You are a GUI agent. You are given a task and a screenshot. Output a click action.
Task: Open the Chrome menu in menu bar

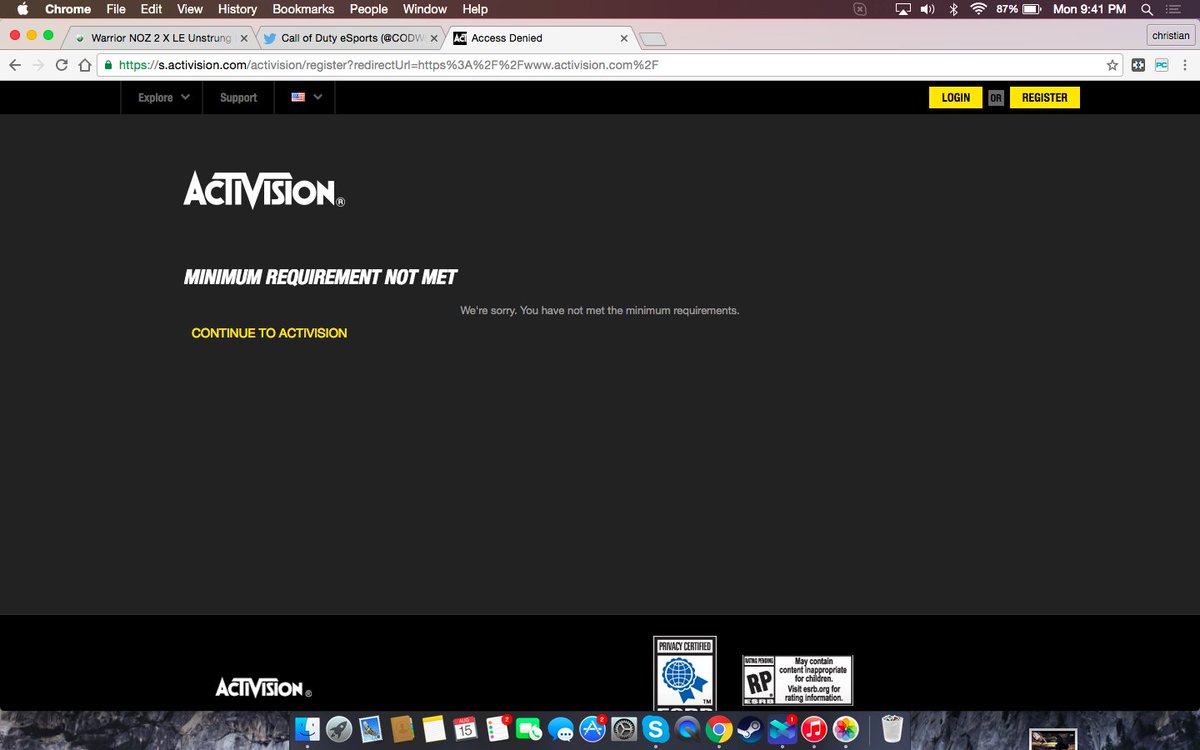68,9
